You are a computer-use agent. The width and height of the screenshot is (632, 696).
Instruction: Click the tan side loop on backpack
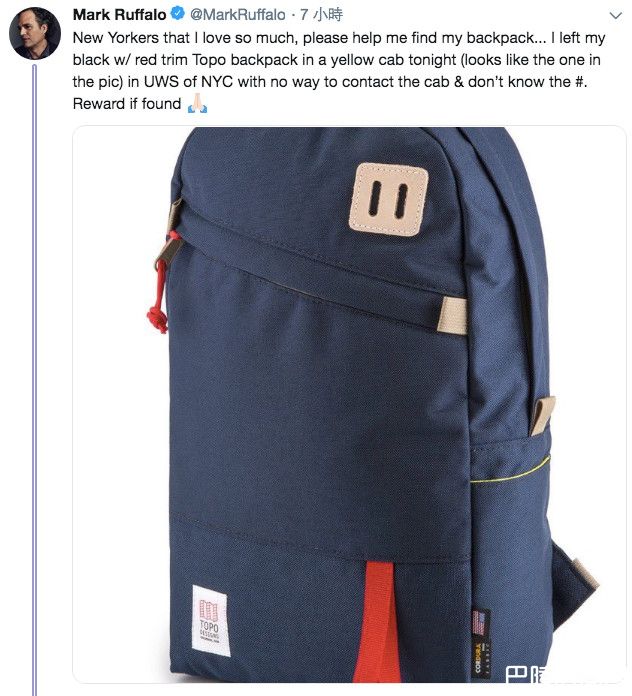pos(542,415)
